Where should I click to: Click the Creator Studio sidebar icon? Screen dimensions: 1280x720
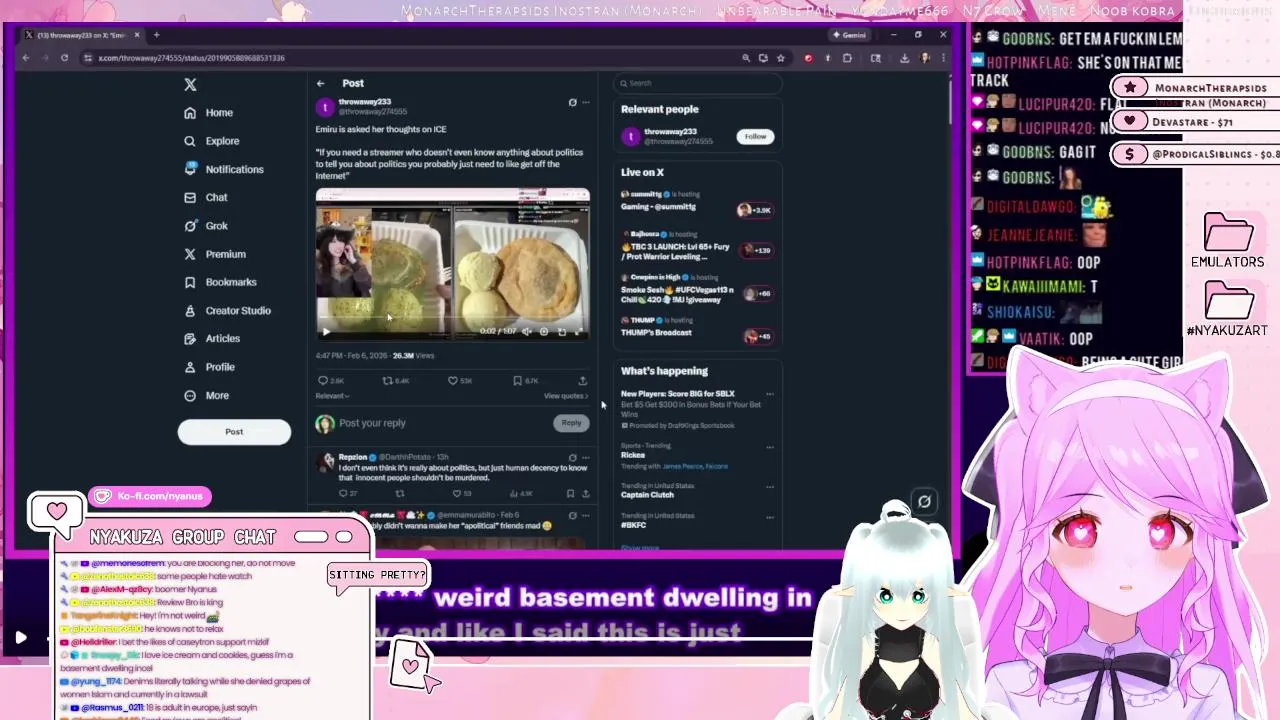[x=190, y=311]
